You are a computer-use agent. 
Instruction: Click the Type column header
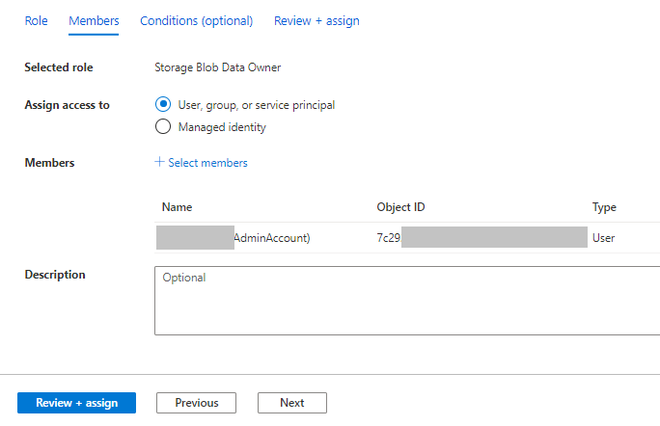604,208
